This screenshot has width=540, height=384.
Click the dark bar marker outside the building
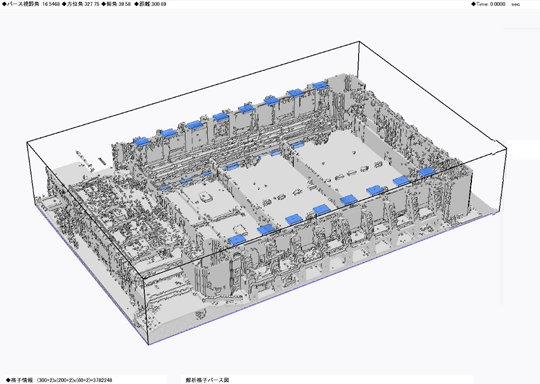(102, 161)
